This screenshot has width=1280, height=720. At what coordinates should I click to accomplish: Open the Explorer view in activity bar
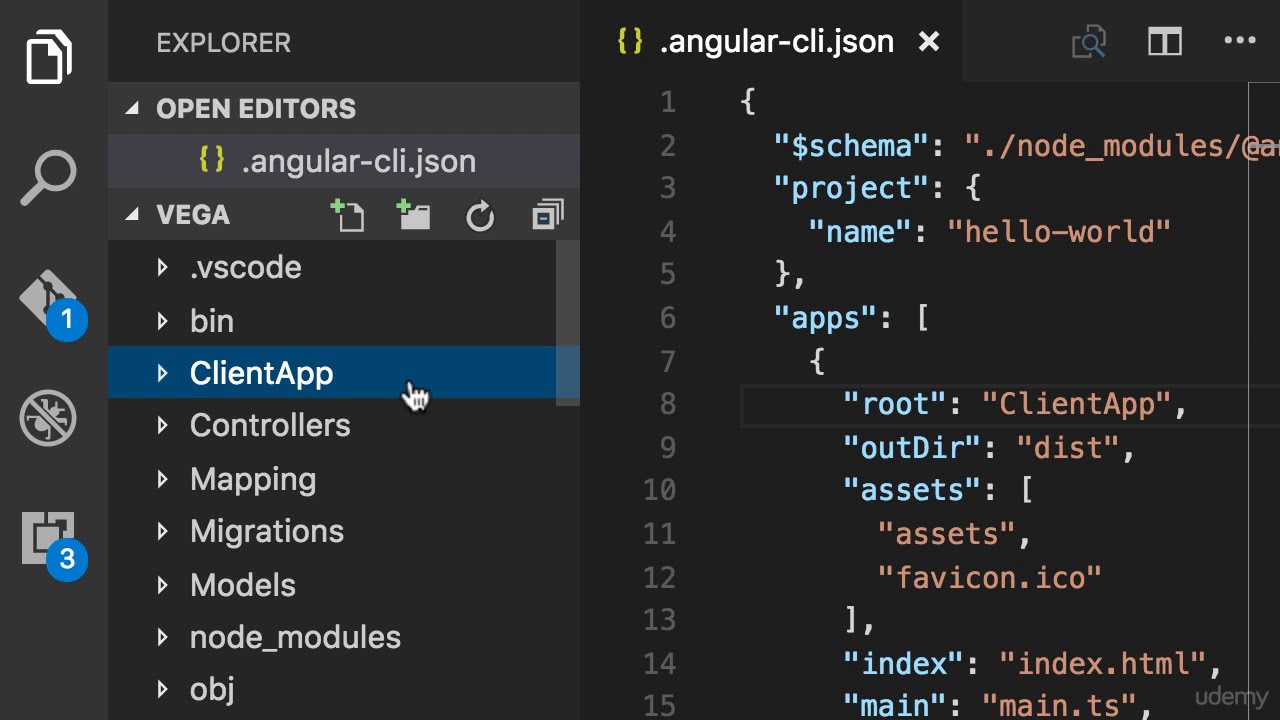coord(49,57)
